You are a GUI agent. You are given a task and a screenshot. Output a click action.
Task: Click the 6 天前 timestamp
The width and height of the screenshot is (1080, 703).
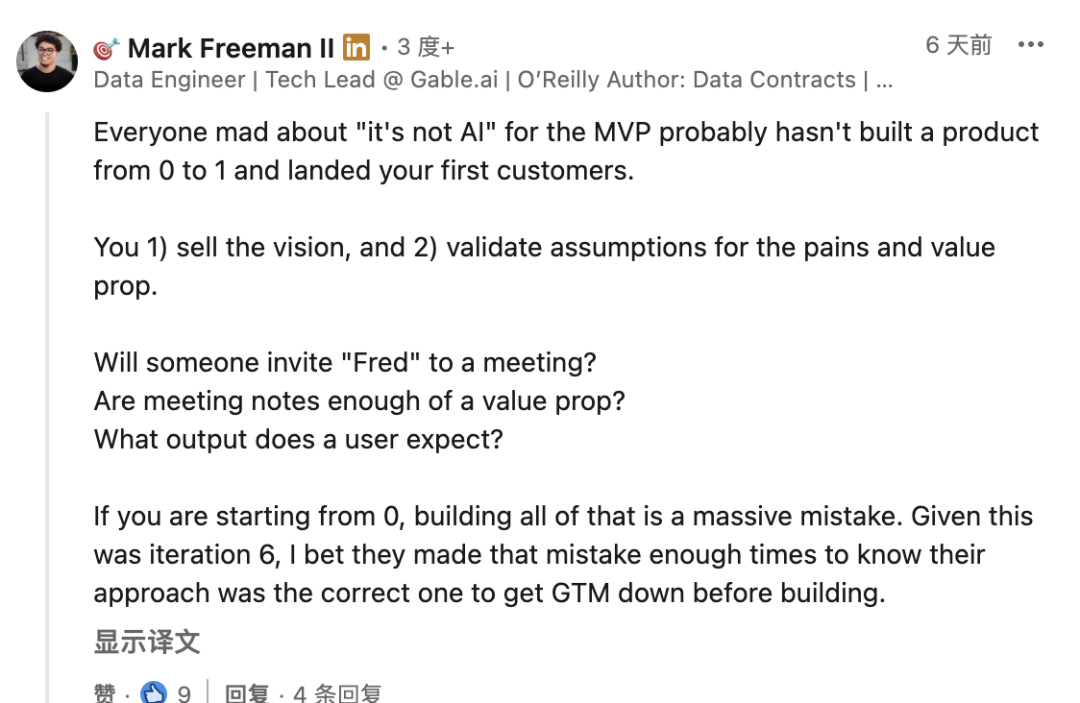coord(958,45)
